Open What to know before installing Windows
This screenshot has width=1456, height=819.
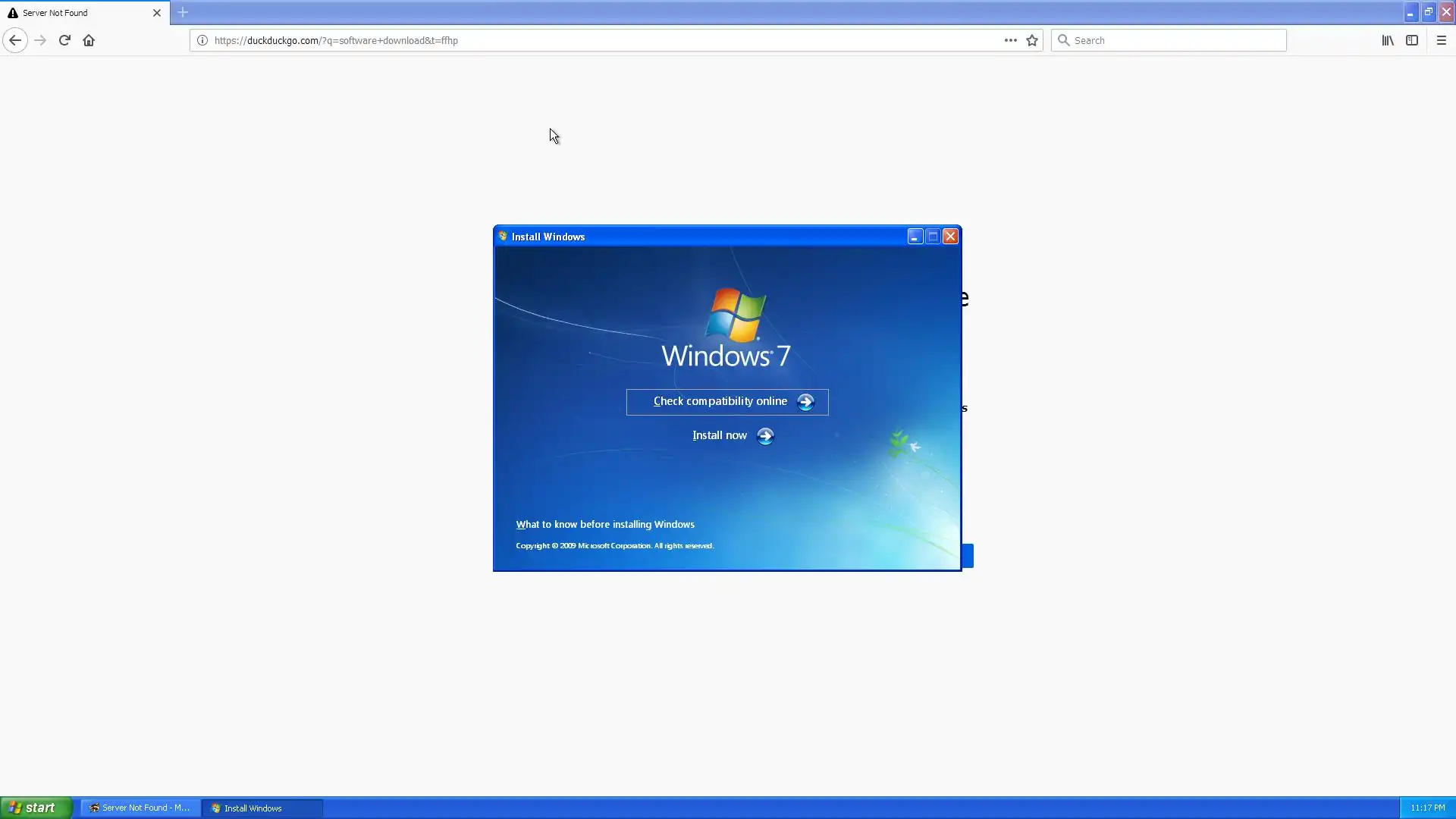pos(604,524)
